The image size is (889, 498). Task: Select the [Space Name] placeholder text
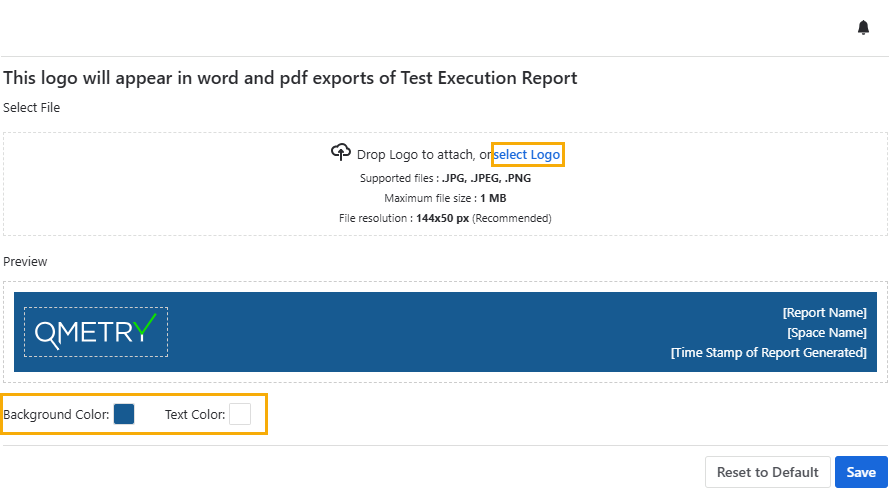click(826, 332)
